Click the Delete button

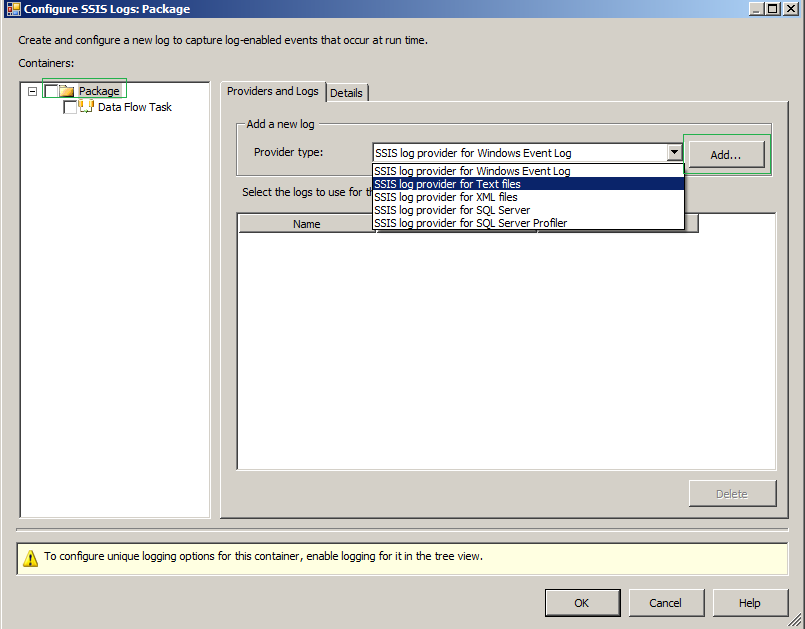point(732,493)
